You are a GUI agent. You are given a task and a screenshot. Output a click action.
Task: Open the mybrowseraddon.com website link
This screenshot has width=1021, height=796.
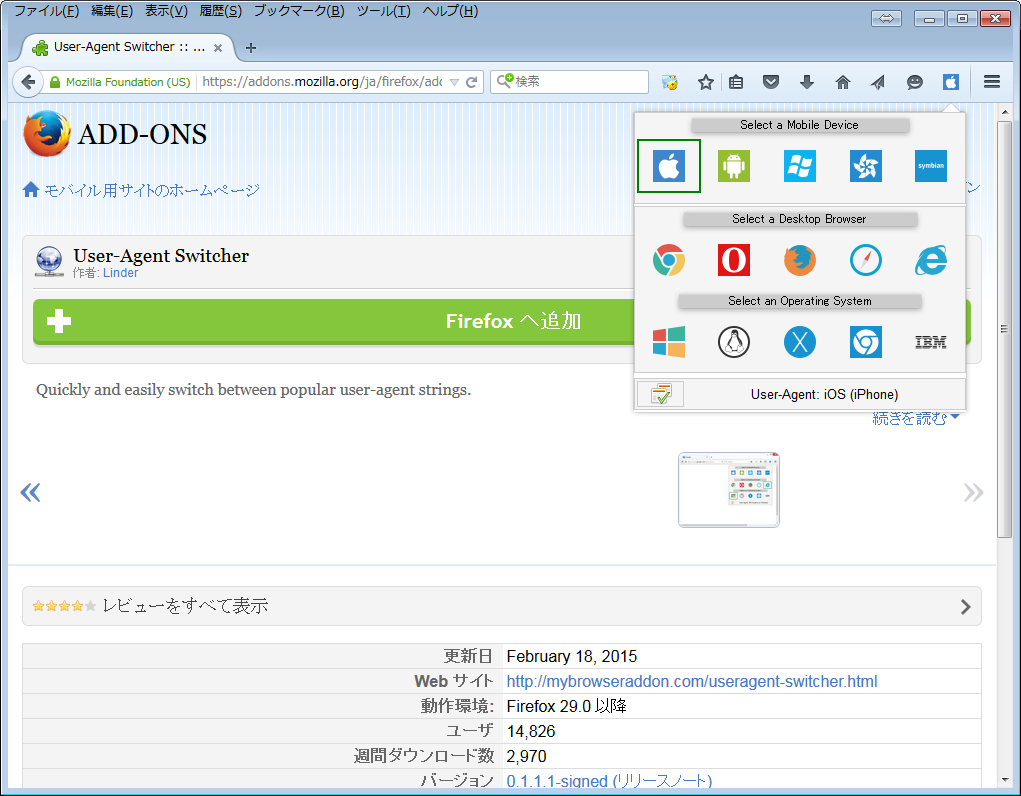[x=692, y=681]
